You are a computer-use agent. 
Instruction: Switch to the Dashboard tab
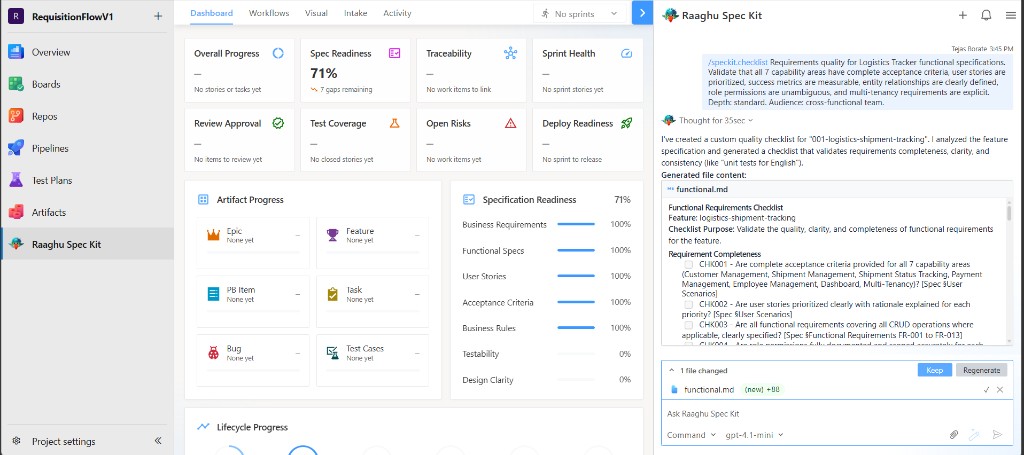[212, 13]
